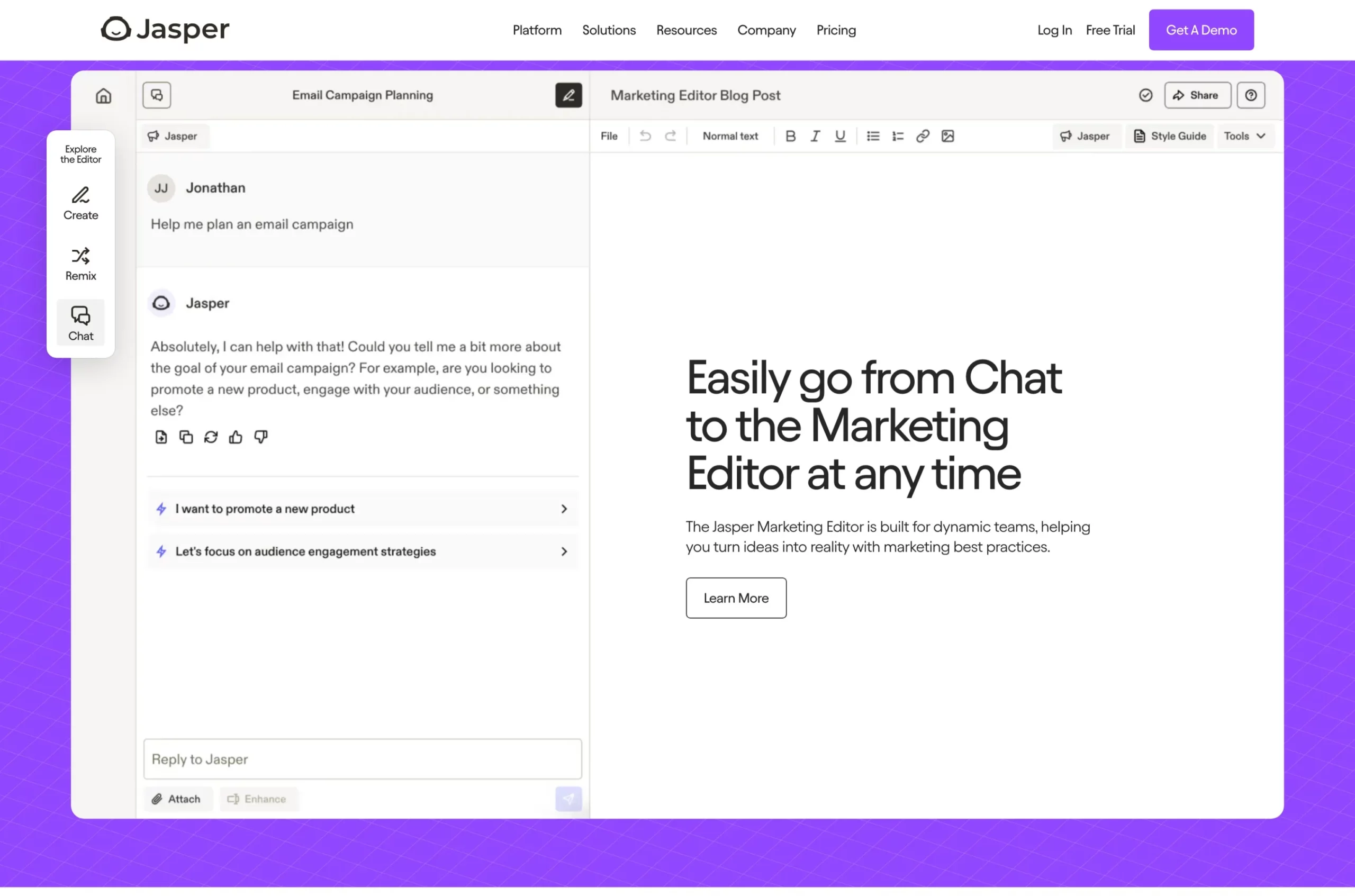
Task: Open the Normal text format dropdown
Action: (730, 135)
